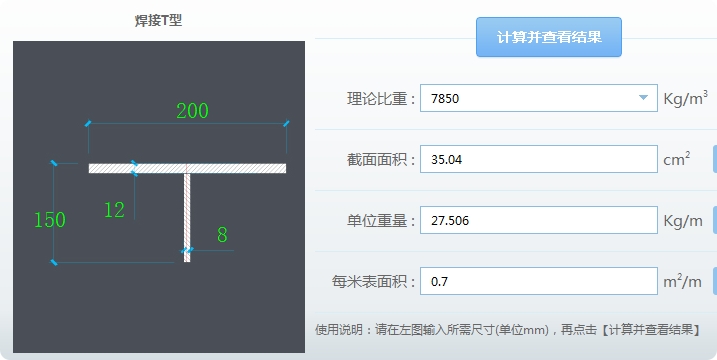The width and height of the screenshot is (717, 360).
Task: Select the web thickness dimension 8
Action: click(x=222, y=235)
